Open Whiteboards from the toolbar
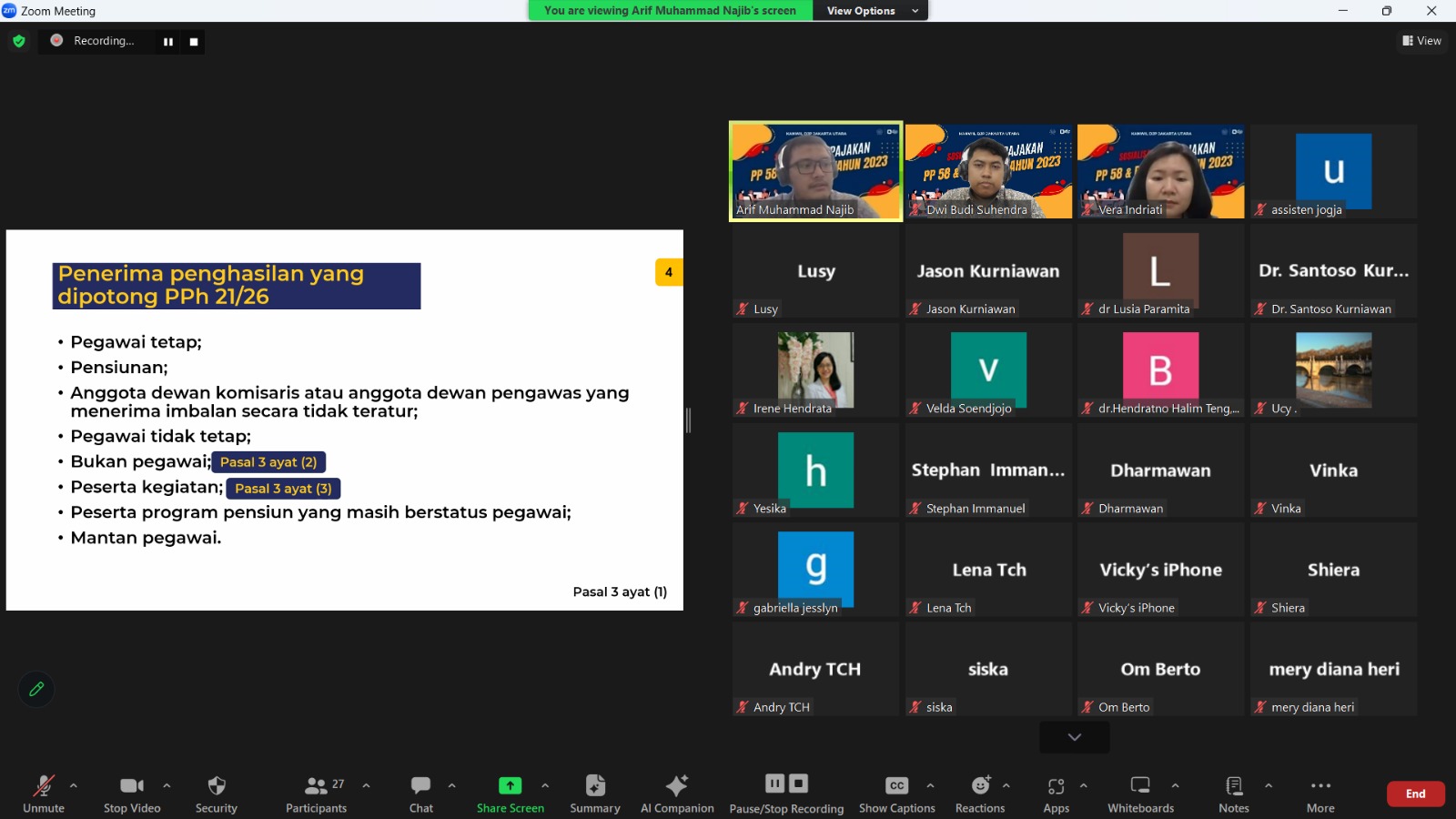This screenshot has width=1456, height=819. point(1139,786)
